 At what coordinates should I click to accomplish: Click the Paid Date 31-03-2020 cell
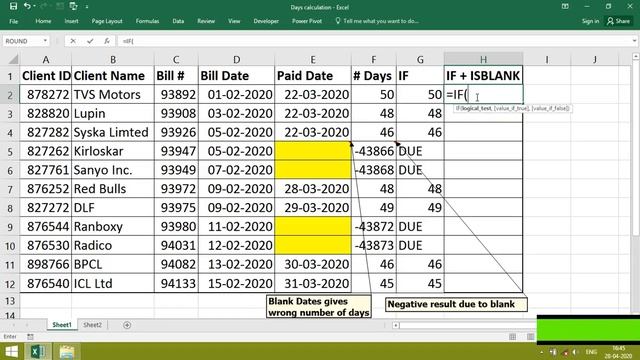pyautogui.click(x=313, y=283)
